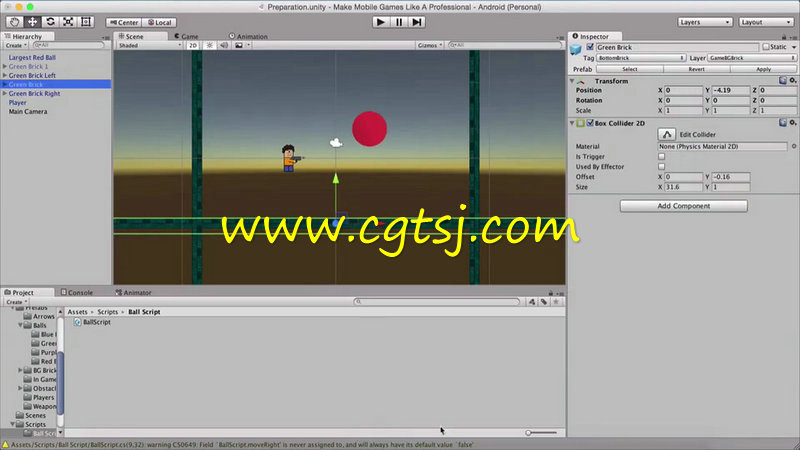Click Scripts in the Assets breadcrumb

[x=108, y=312]
